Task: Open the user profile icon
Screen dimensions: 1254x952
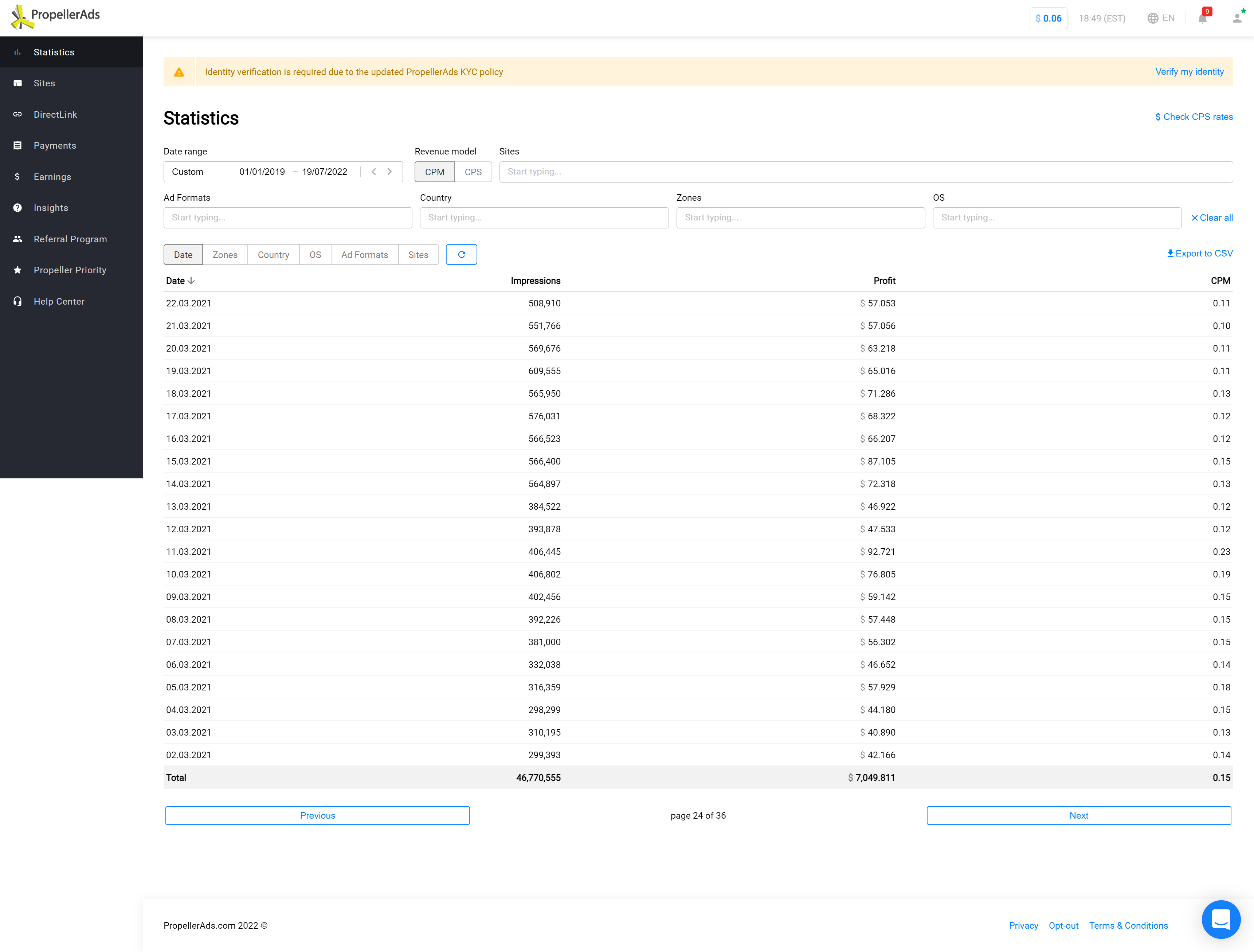Action: [1237, 18]
